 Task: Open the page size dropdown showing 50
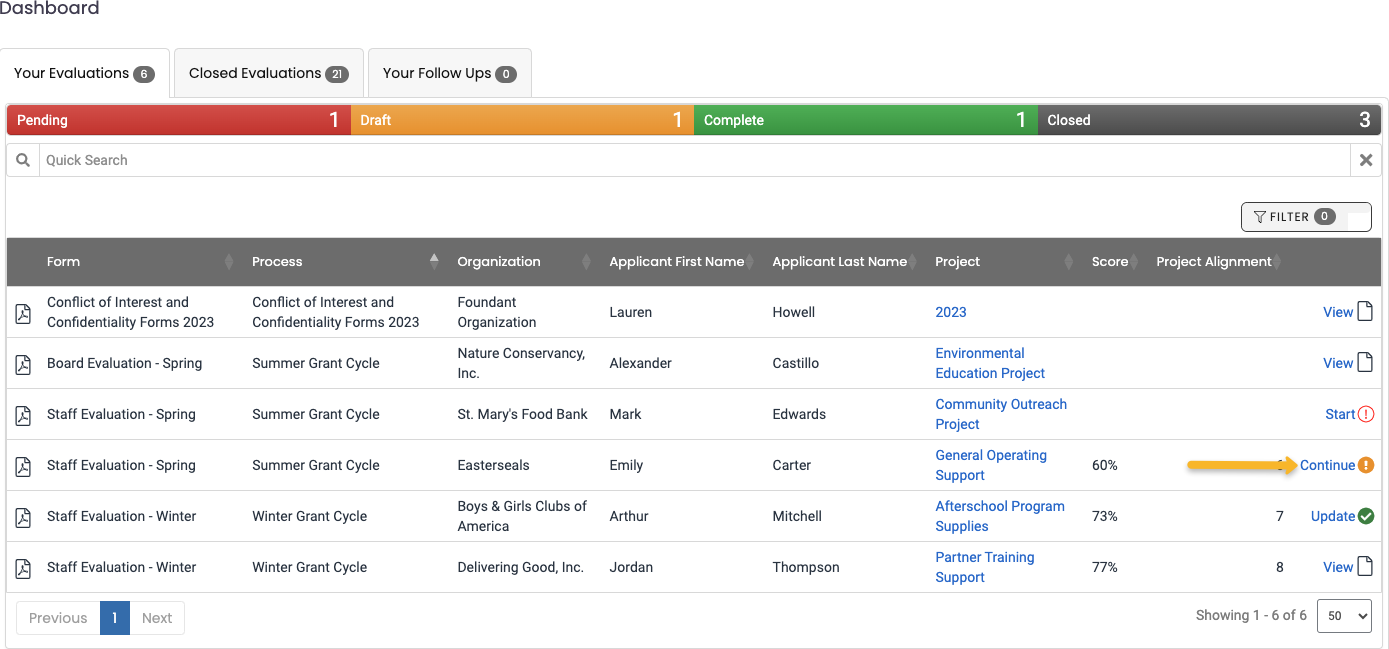[1344, 616]
